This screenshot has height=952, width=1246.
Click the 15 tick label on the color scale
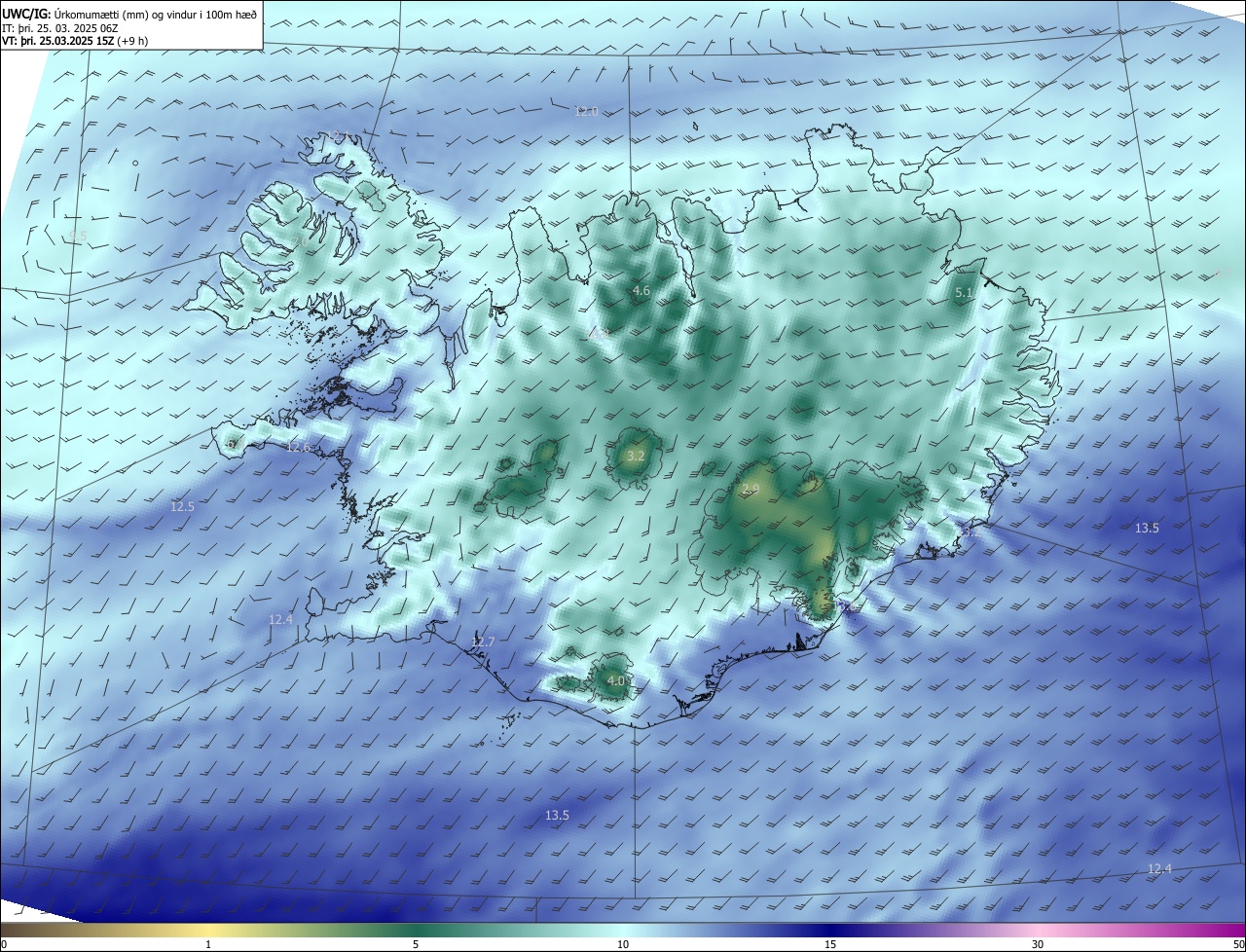pyautogui.click(x=830, y=944)
